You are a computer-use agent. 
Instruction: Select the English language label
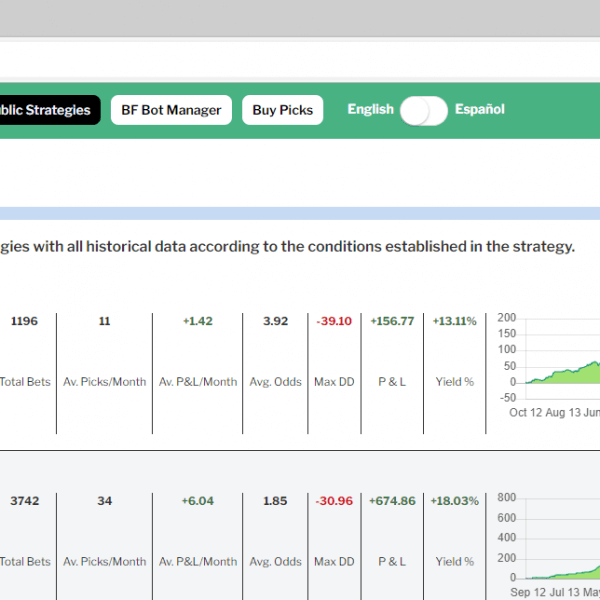tap(370, 109)
